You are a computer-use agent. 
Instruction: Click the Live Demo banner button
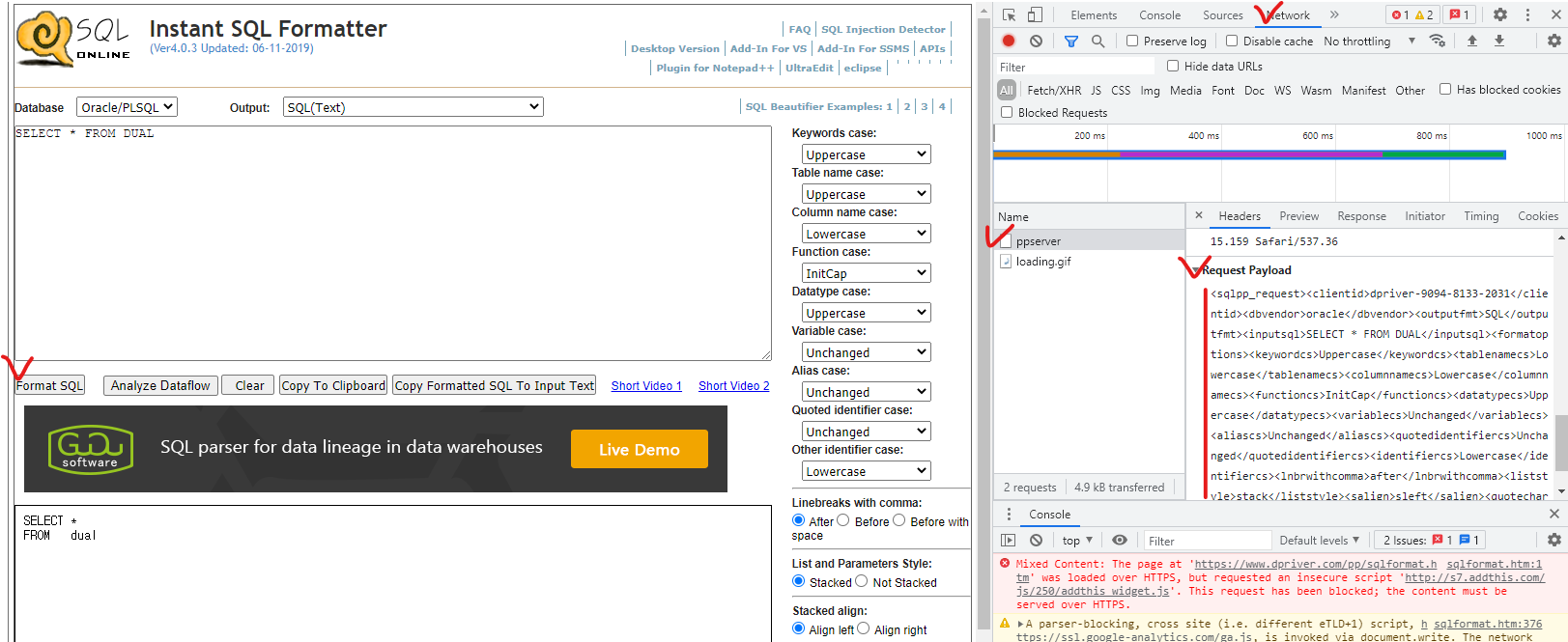click(640, 449)
